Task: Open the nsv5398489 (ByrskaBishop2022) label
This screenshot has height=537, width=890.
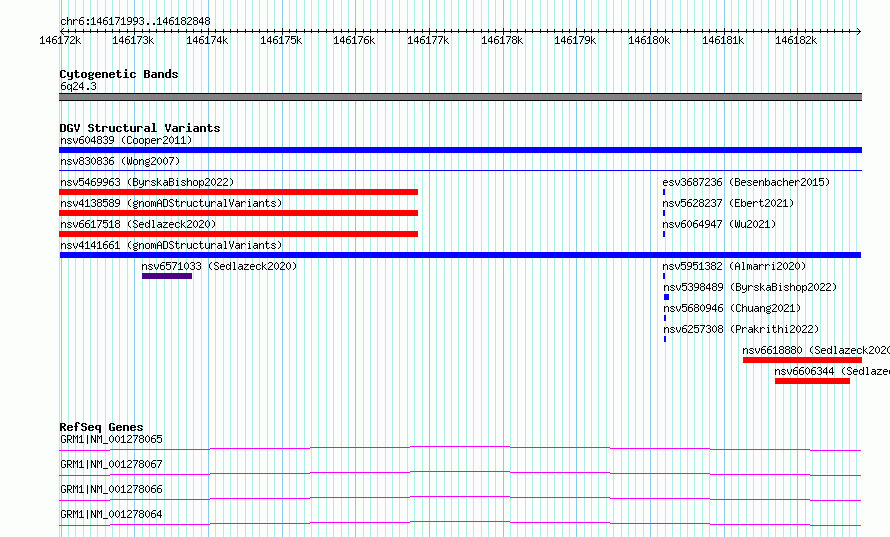Action: pos(750,287)
